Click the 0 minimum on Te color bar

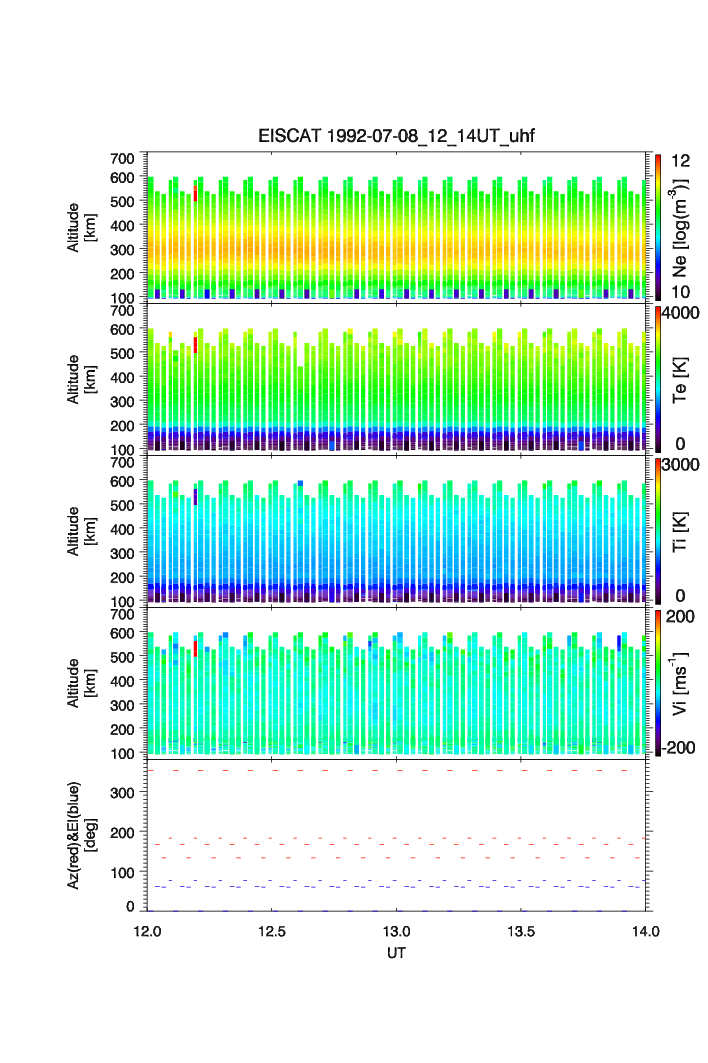coord(680,444)
